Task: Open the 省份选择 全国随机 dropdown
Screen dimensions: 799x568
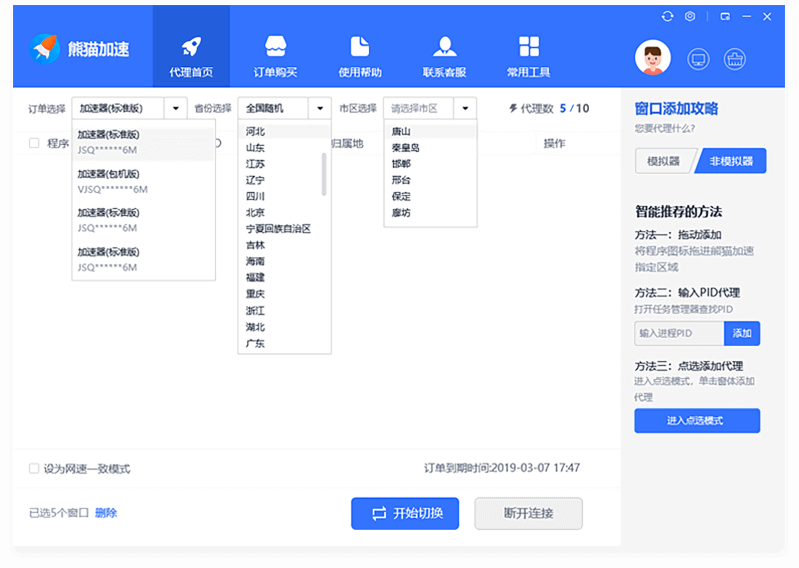Action: point(284,108)
